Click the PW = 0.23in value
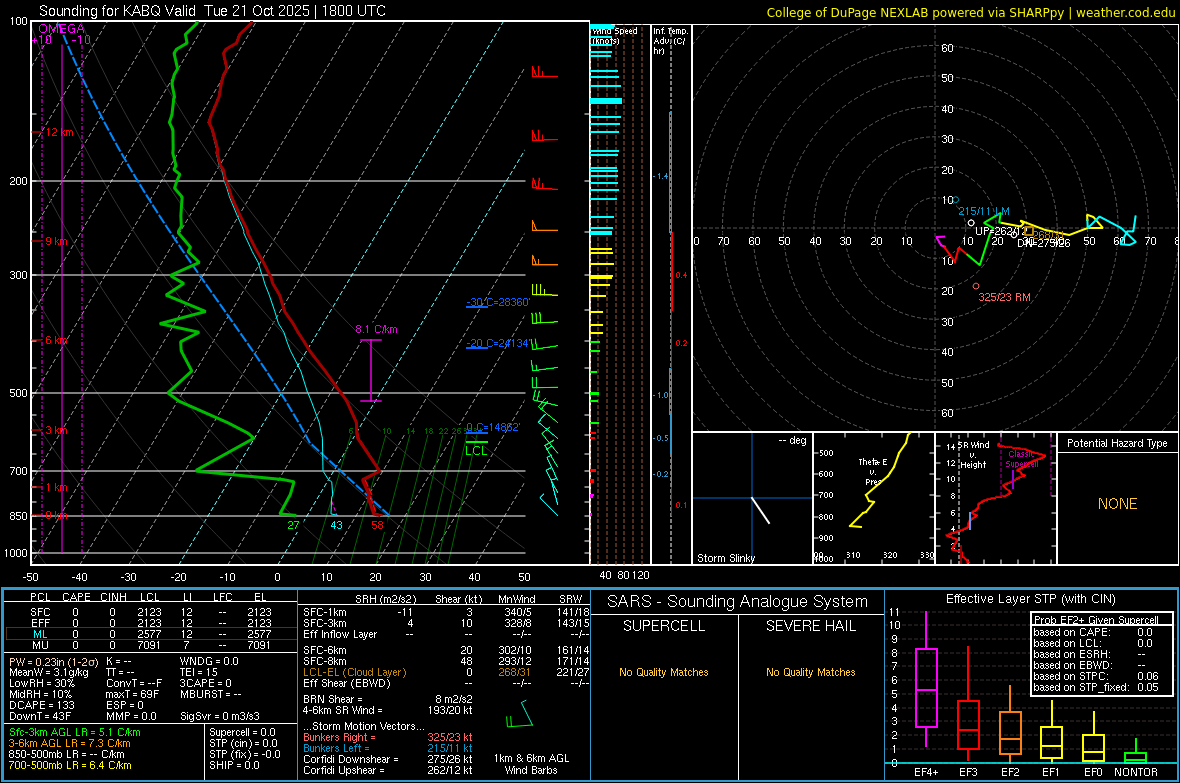Image resolution: width=1180 pixels, height=783 pixels. point(53,661)
